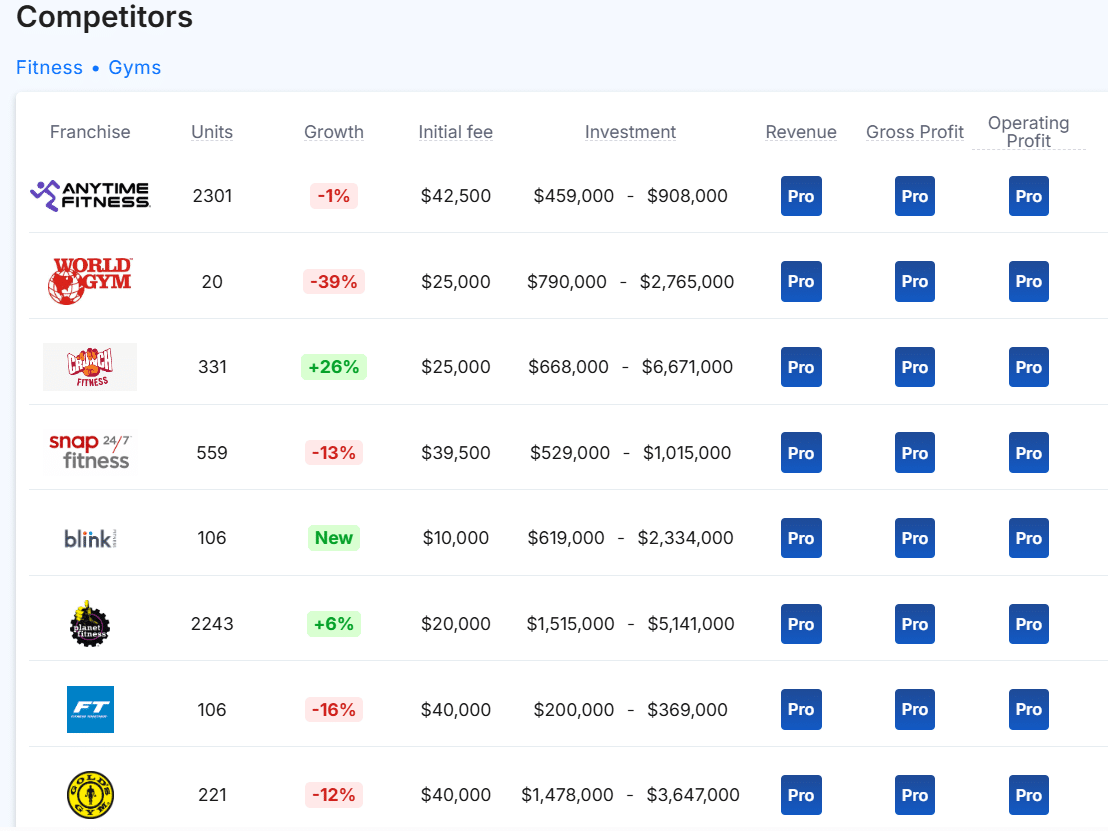Unlock World Gym Operating Profit Pro button
Screen dimensions: 1108x831
click(1028, 281)
